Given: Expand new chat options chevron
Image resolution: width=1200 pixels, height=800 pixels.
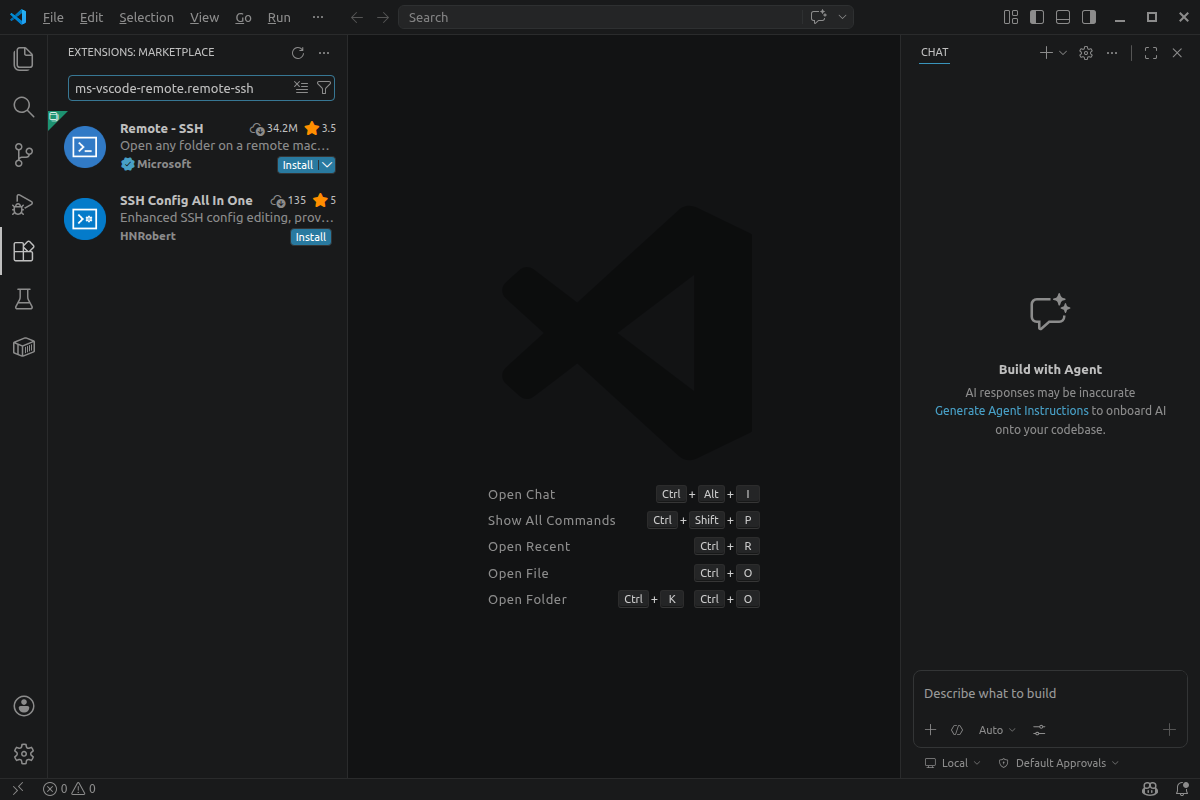Looking at the screenshot, I should [1063, 53].
